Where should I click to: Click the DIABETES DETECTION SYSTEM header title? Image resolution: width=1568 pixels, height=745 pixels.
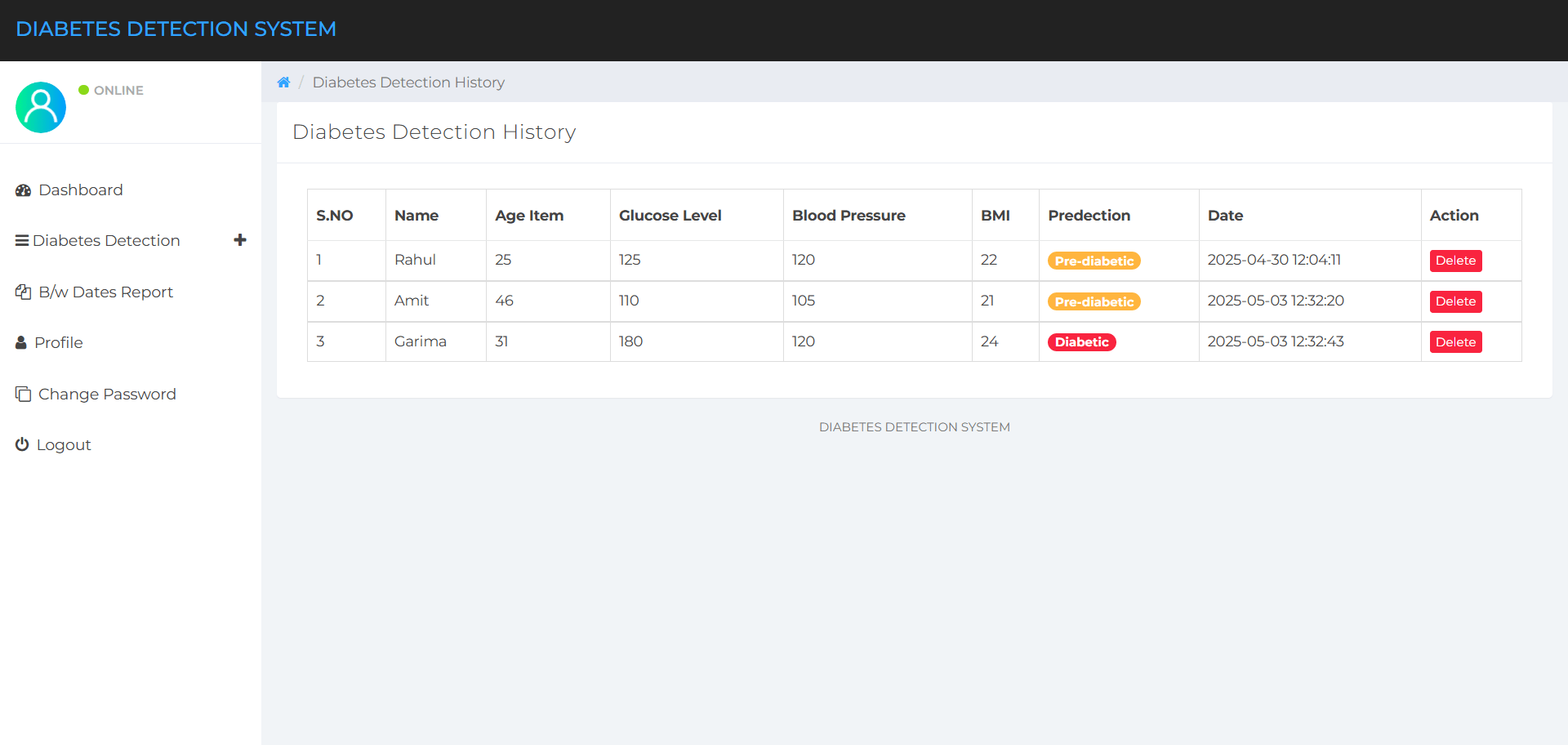[176, 29]
